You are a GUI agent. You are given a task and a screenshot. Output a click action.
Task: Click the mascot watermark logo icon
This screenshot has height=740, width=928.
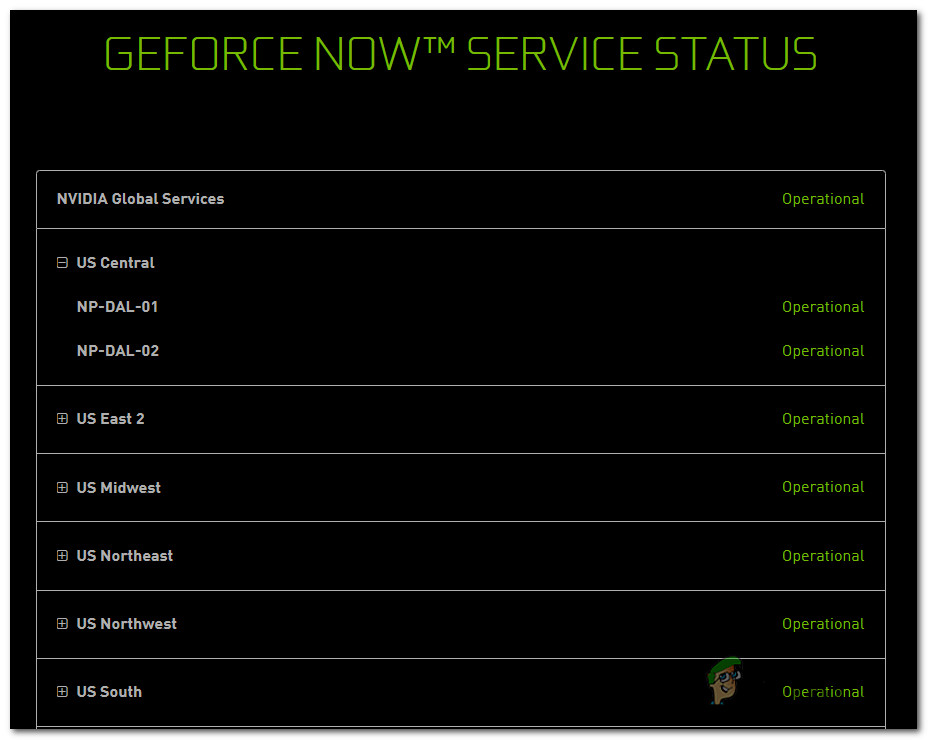(724, 681)
